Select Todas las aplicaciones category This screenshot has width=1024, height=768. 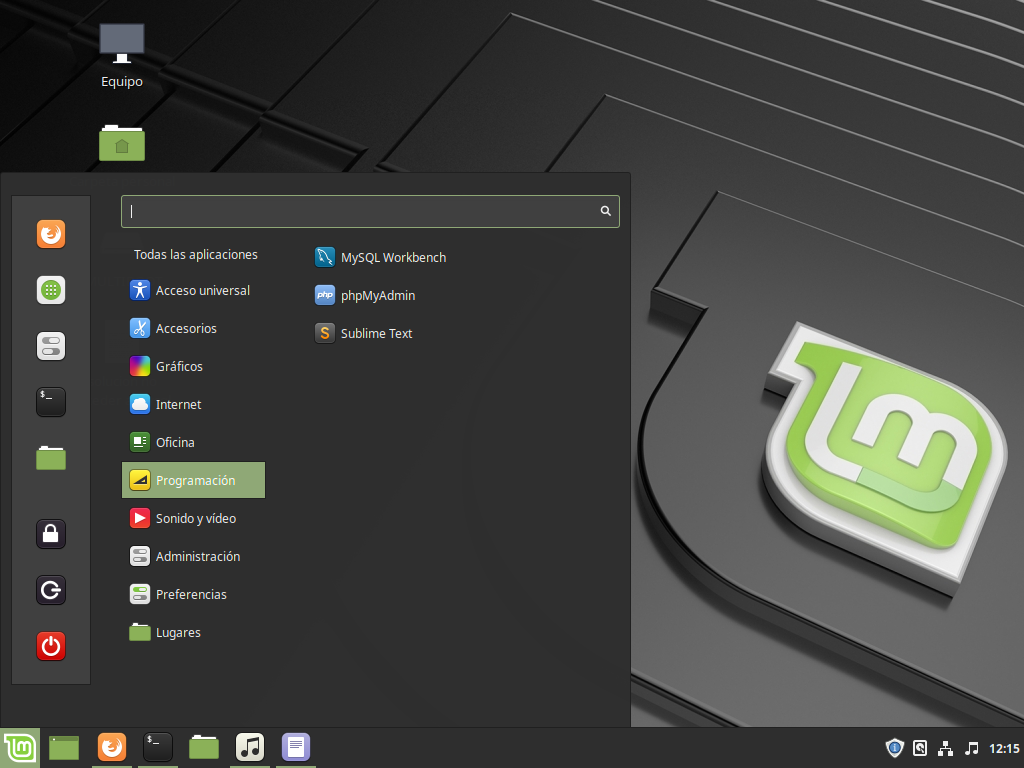[x=195, y=255]
